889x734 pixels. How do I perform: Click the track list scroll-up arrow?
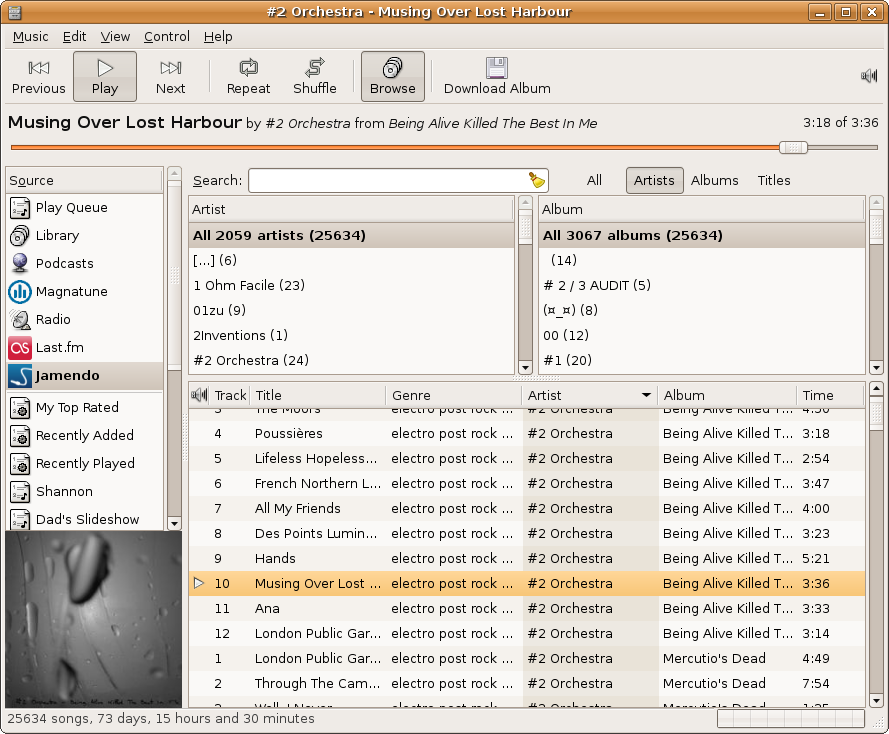pos(876,389)
